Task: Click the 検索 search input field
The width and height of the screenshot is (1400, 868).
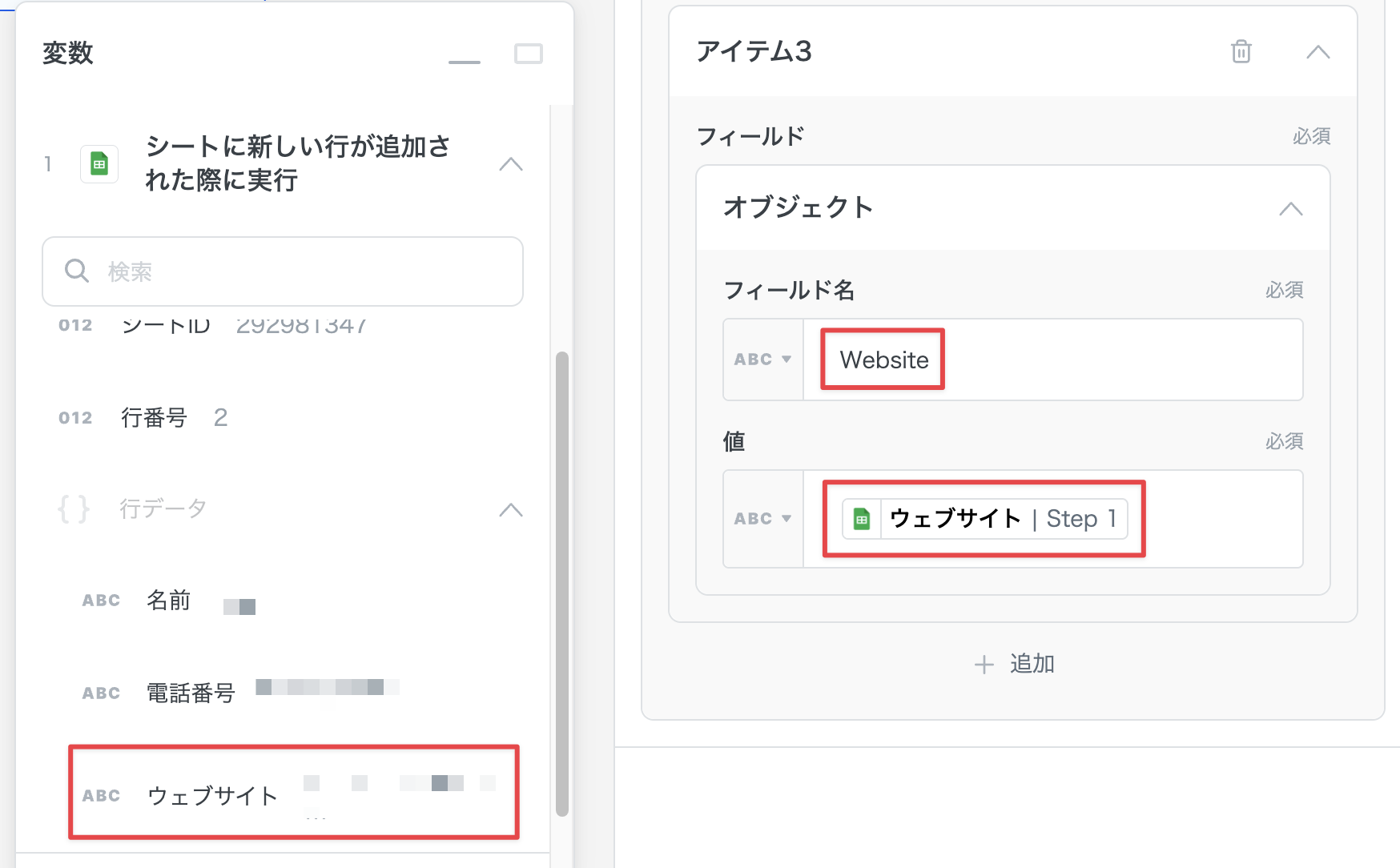Action: point(304,271)
